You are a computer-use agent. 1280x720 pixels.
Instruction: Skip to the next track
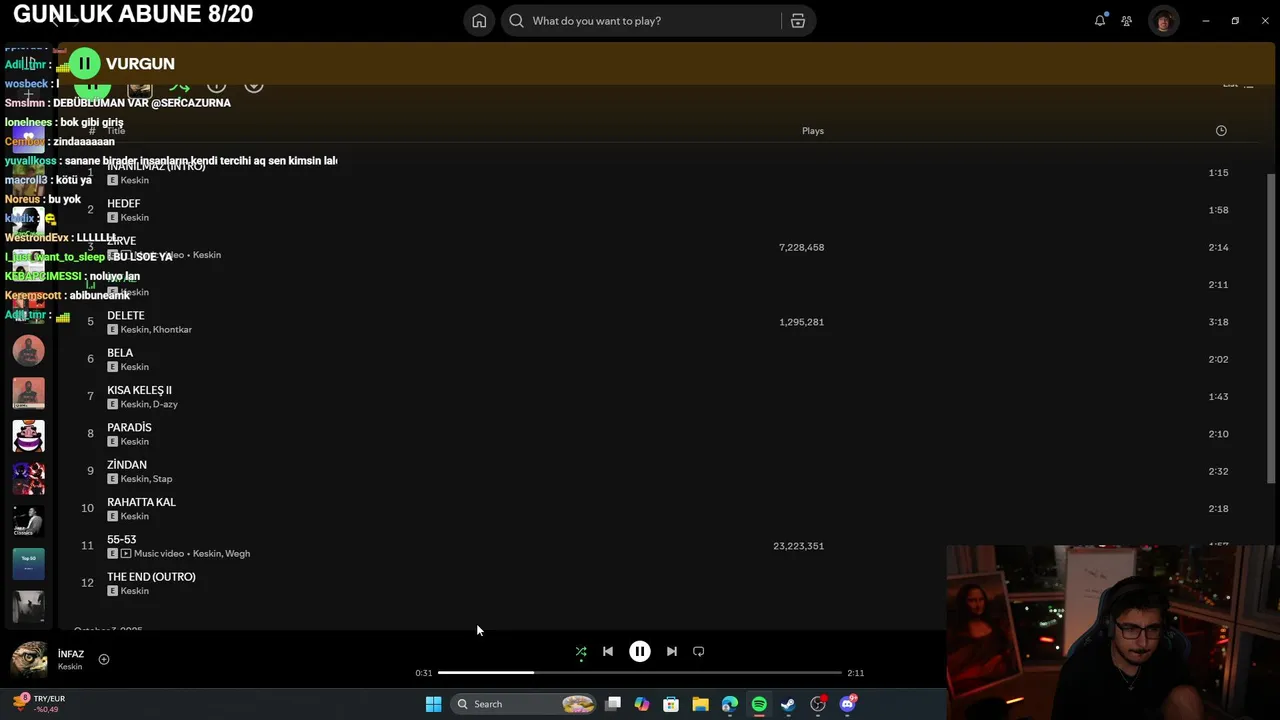672,652
